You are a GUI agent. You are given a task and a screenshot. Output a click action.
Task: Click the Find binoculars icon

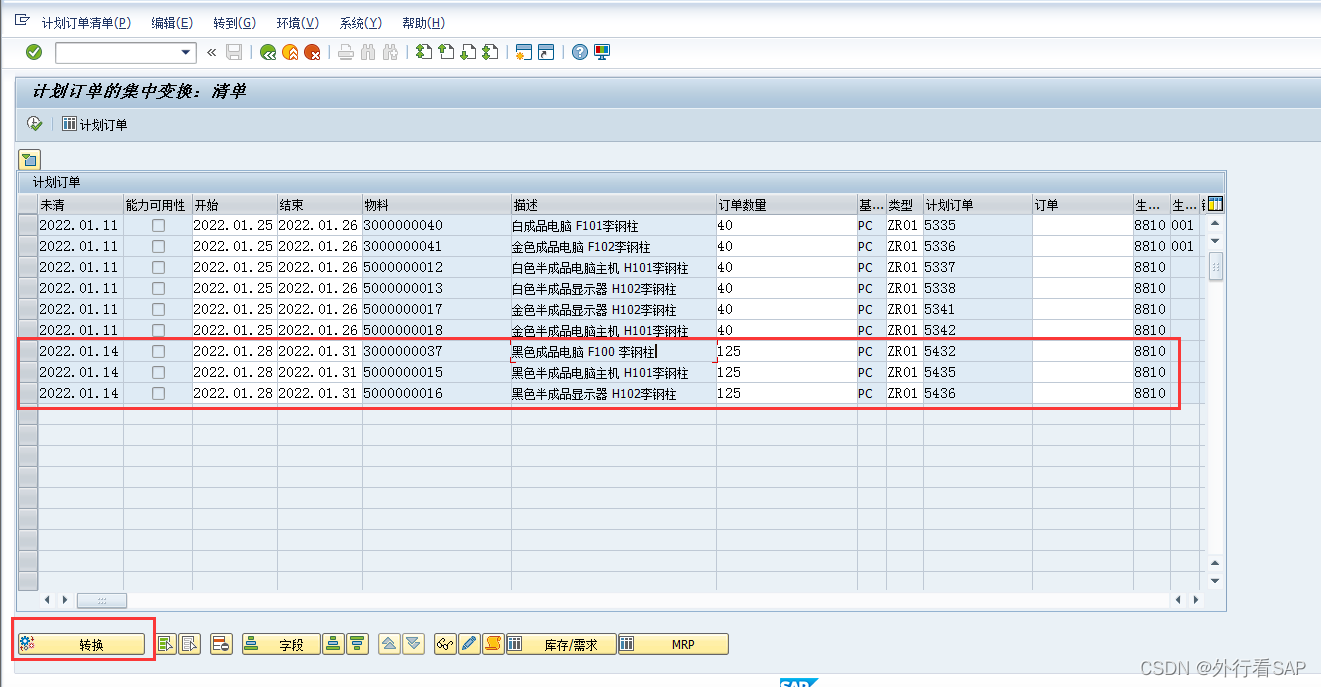coord(368,52)
